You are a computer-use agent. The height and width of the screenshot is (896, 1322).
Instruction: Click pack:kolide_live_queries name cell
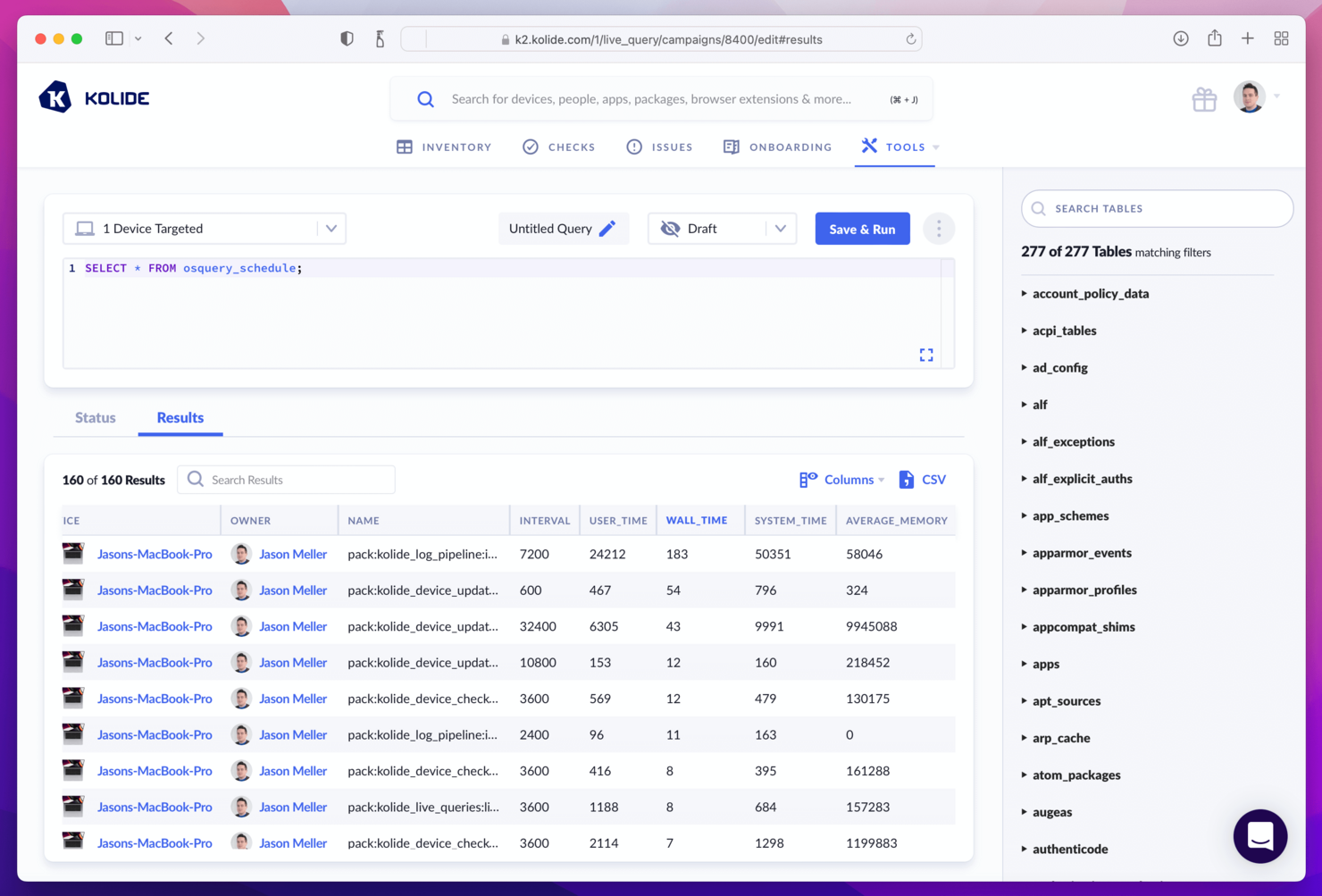[423, 807]
